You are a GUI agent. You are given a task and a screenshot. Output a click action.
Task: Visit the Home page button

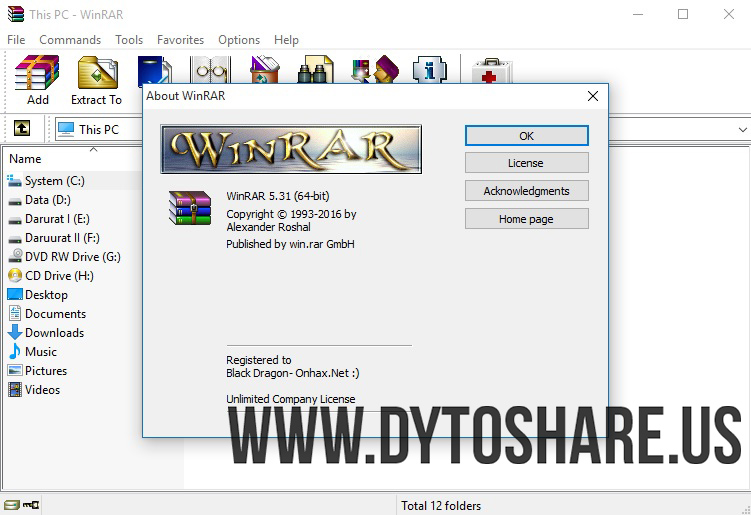(526, 218)
